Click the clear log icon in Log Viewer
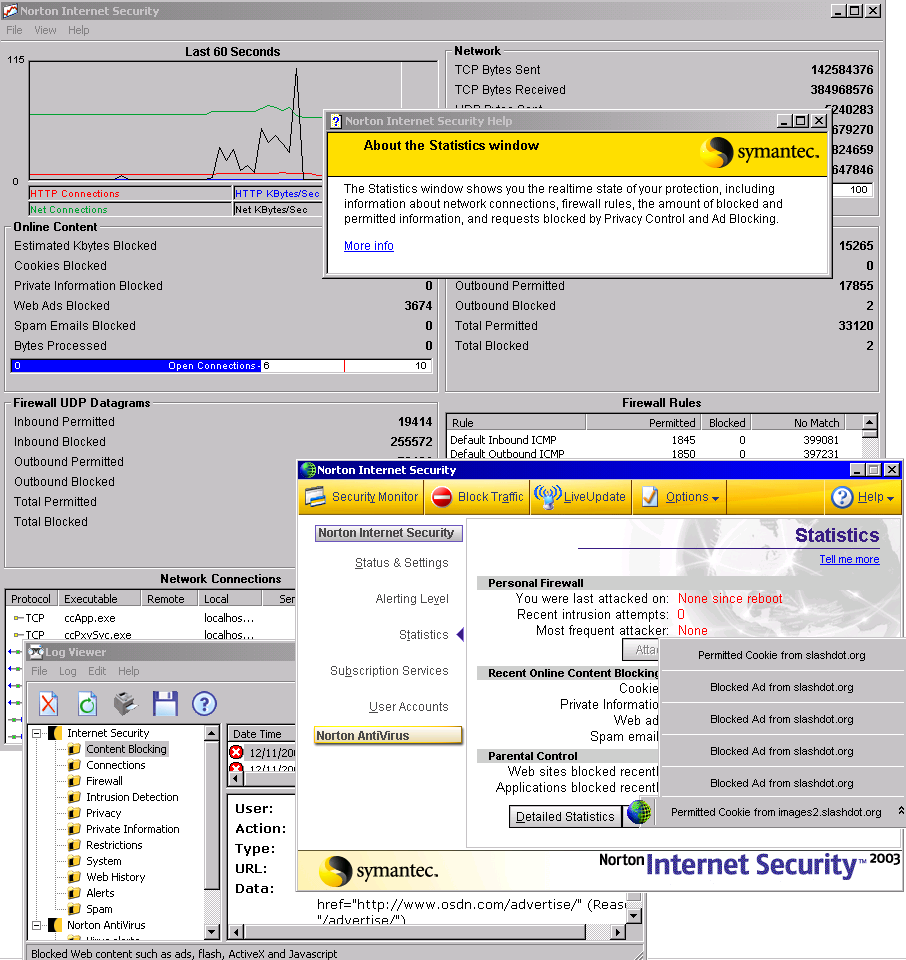 tap(48, 703)
